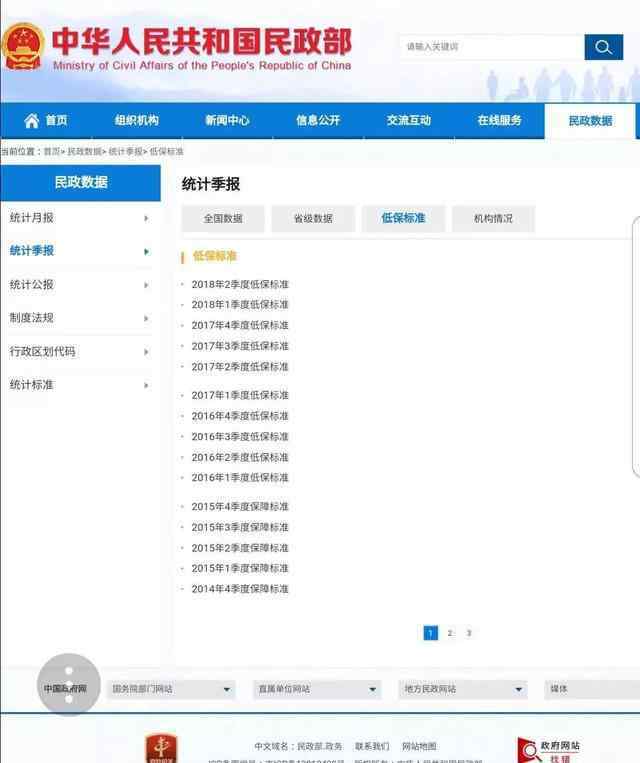Open 2015年4季度保障标准 report

pyautogui.click(x=240, y=507)
